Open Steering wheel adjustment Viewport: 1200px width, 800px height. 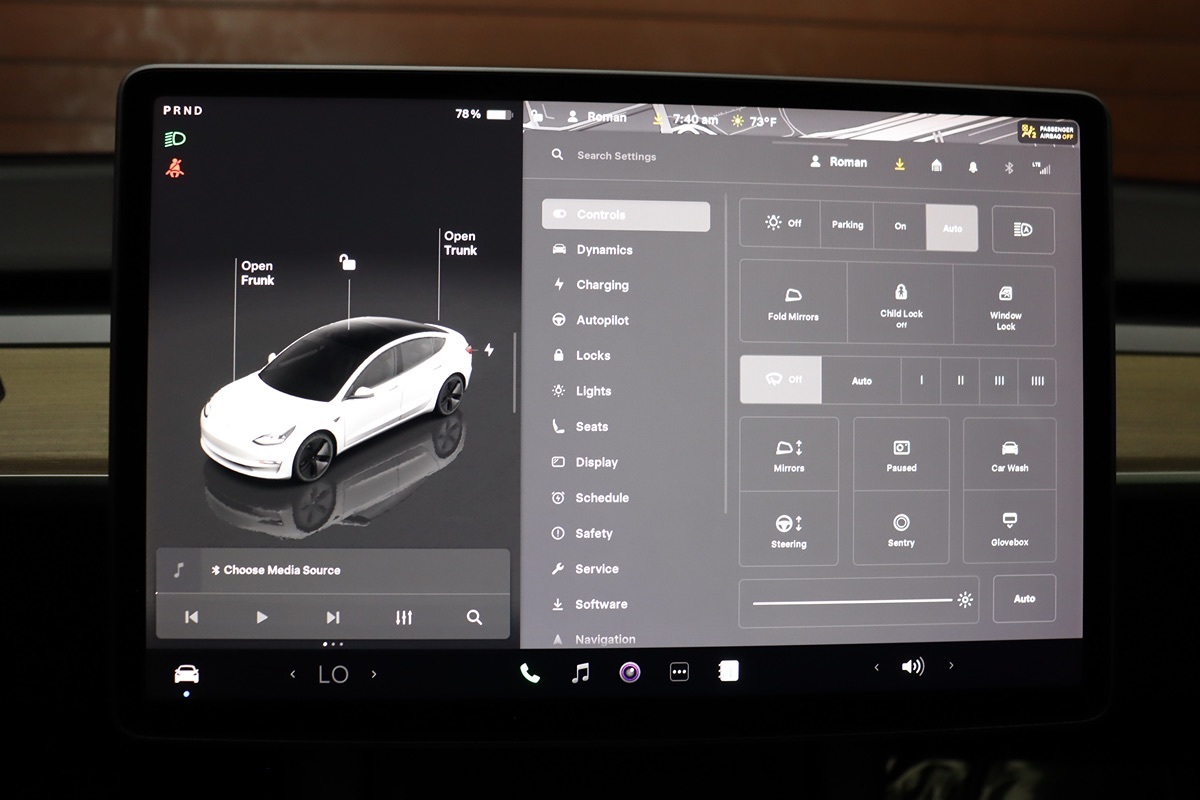[789, 529]
